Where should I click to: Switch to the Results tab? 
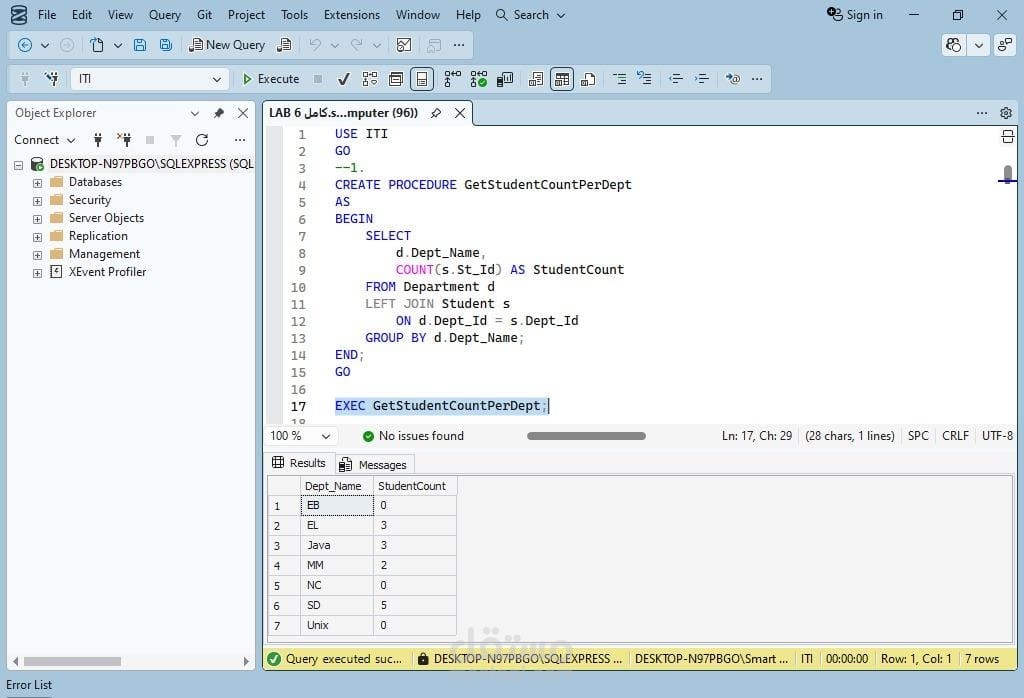coord(299,463)
